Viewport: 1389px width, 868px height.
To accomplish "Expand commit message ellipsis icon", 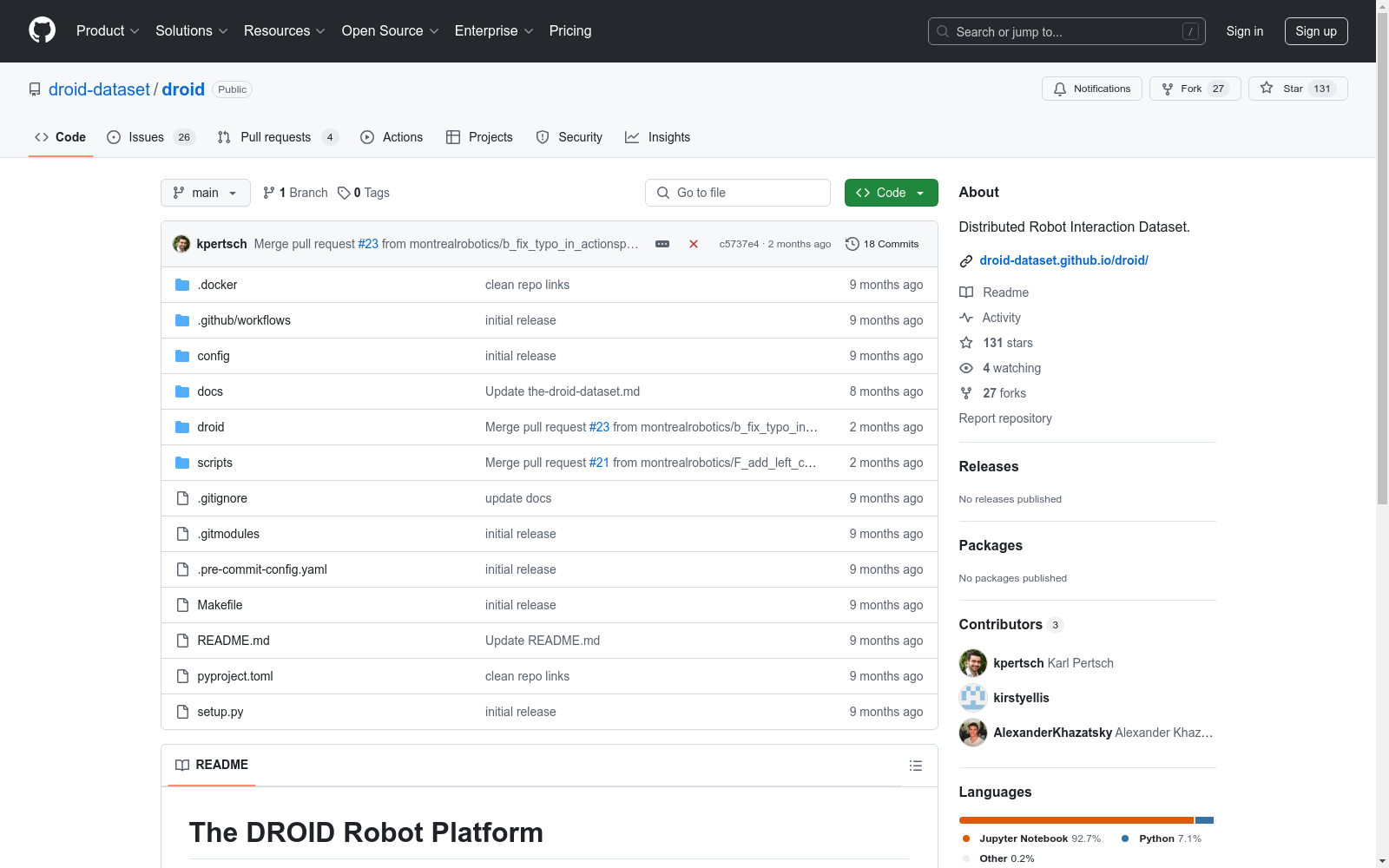I will pos(662,244).
